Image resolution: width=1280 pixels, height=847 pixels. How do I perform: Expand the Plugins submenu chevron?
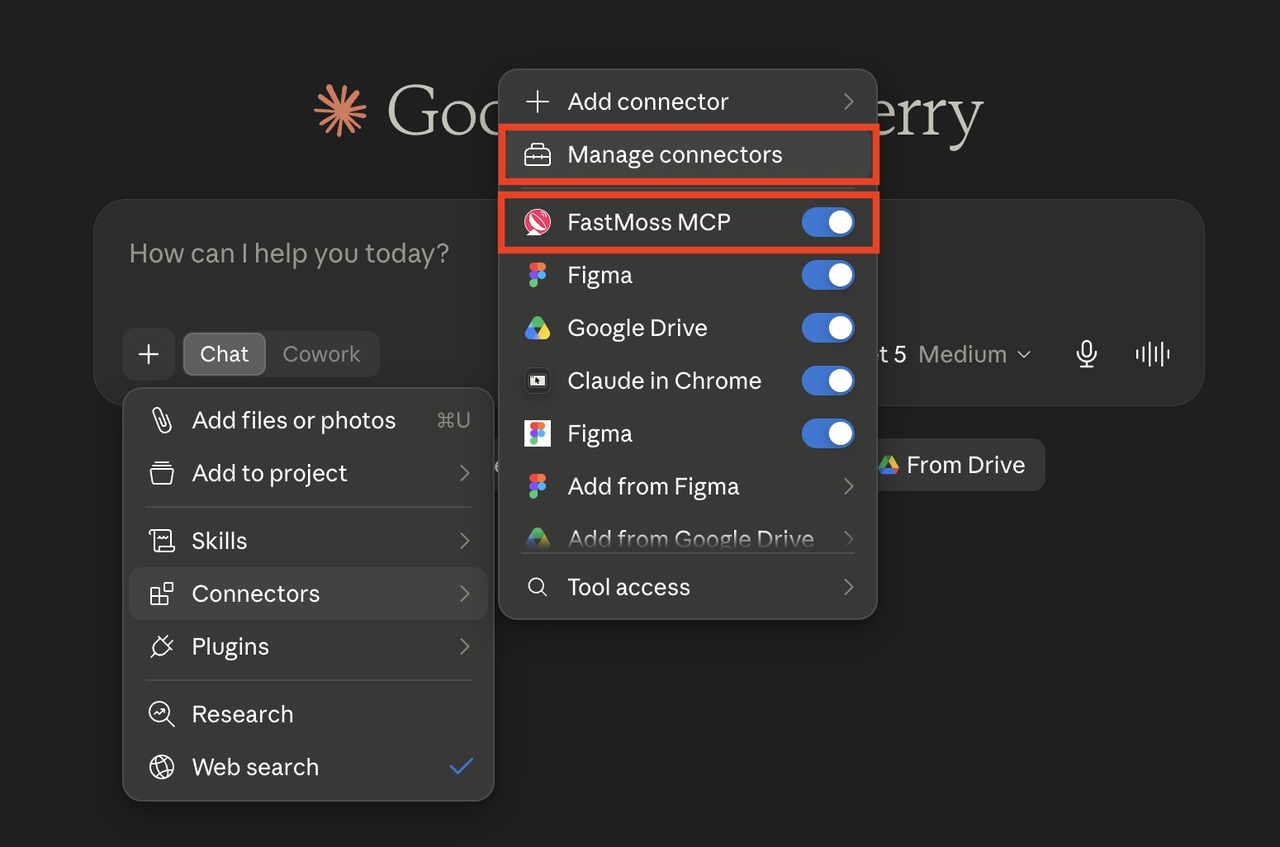coord(464,647)
